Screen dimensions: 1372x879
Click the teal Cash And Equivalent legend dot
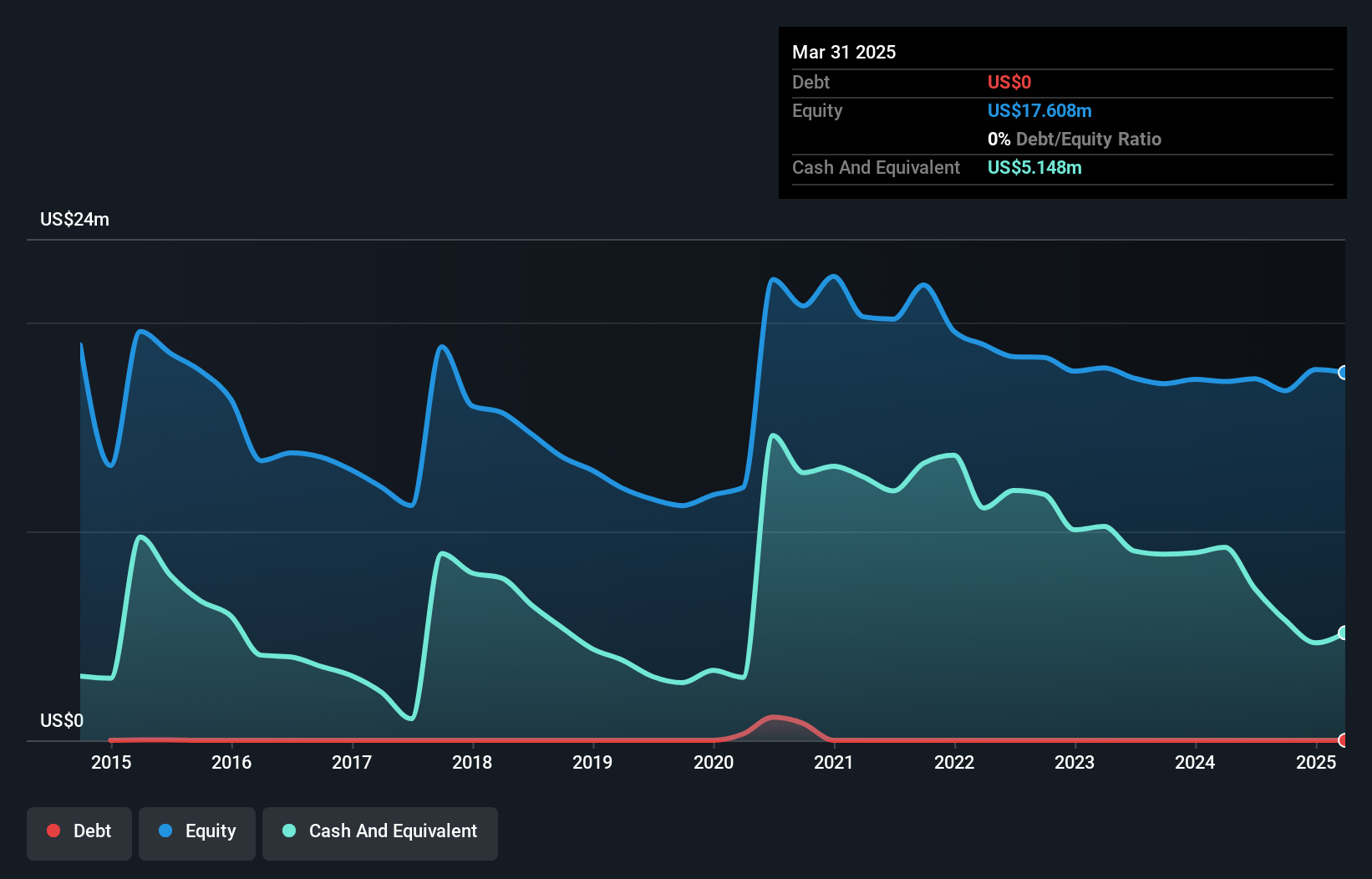(x=289, y=831)
